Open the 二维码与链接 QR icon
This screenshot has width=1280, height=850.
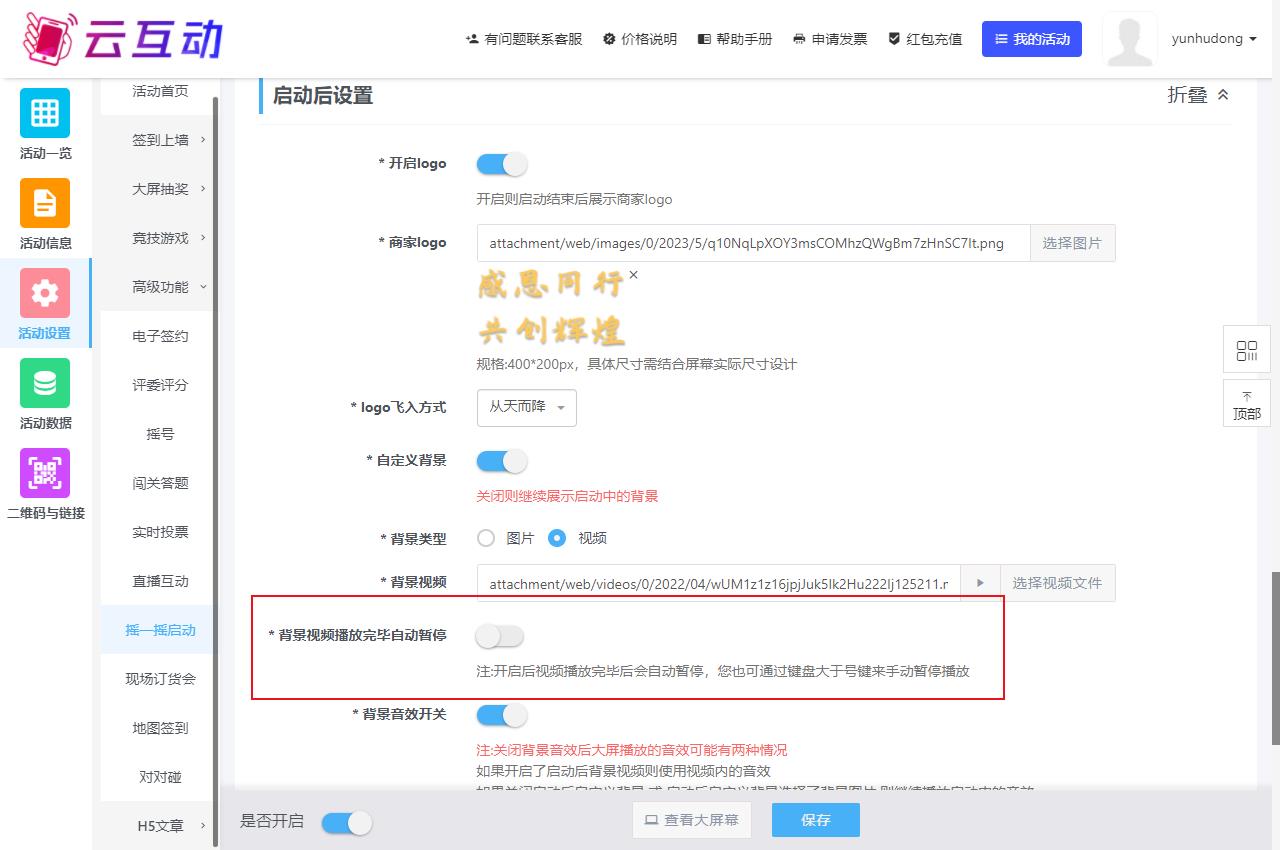[x=45, y=473]
